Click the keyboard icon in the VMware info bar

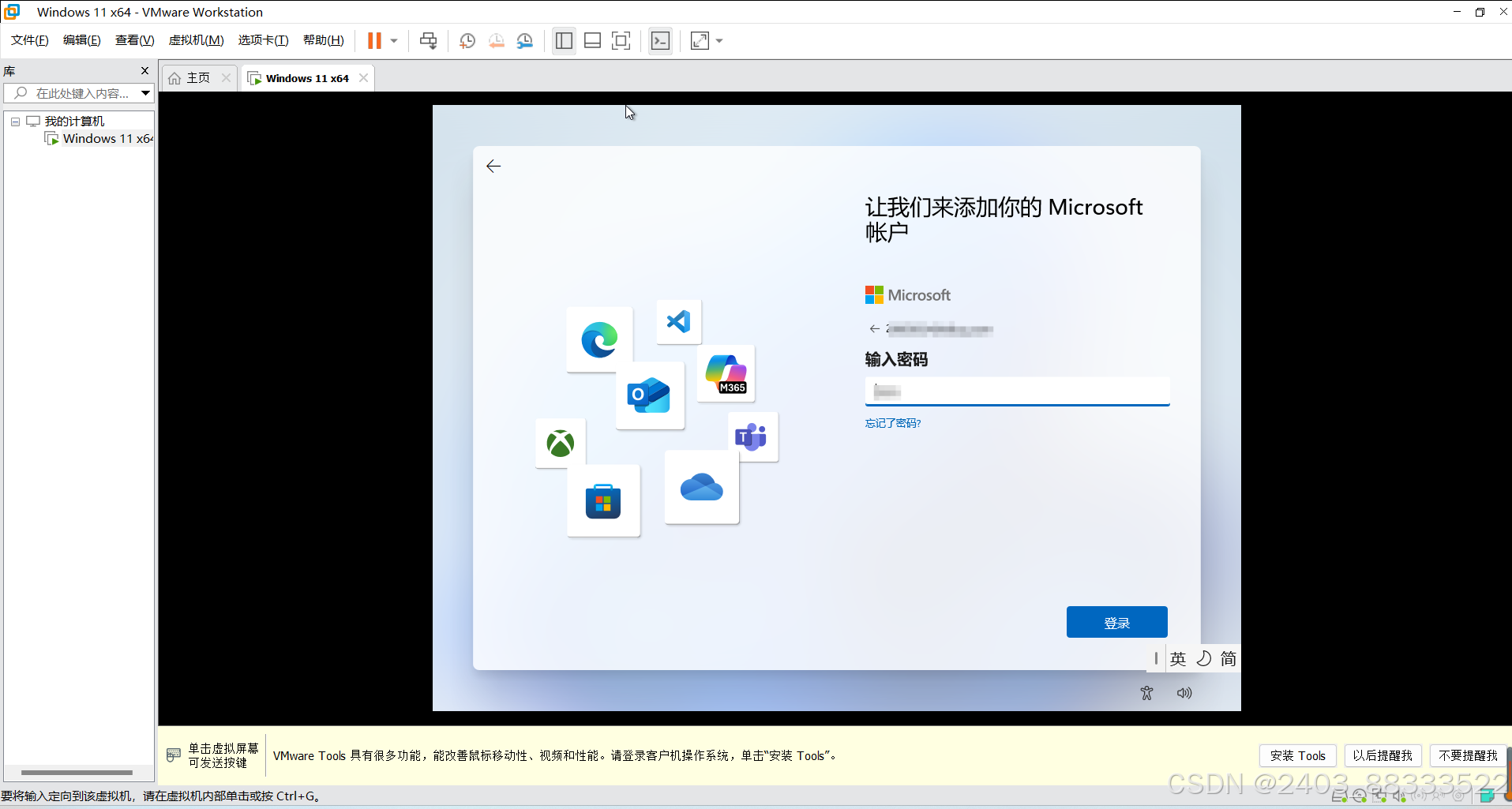174,755
